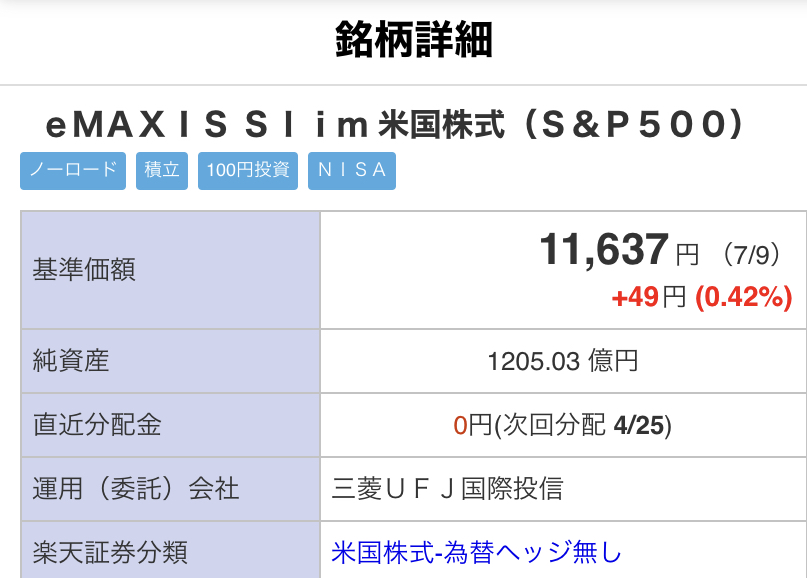Click the 三菱UFJ国際投信 company name

pos(447,488)
